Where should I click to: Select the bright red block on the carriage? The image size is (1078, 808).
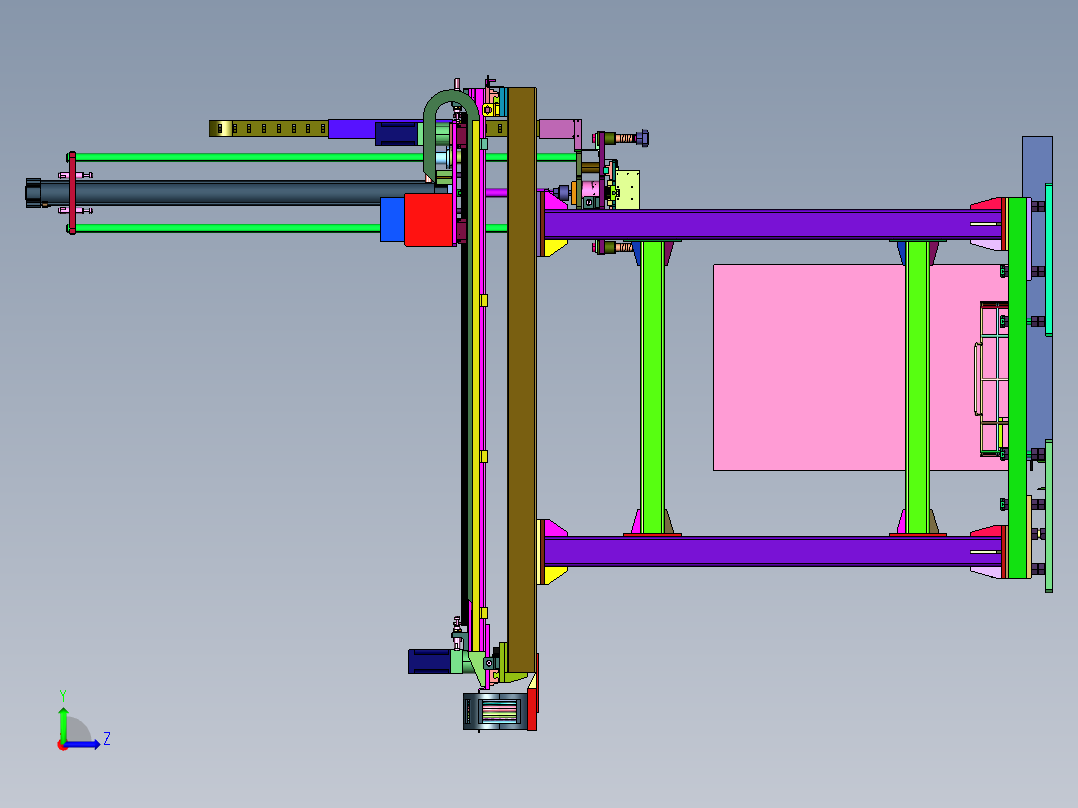pyautogui.click(x=430, y=219)
